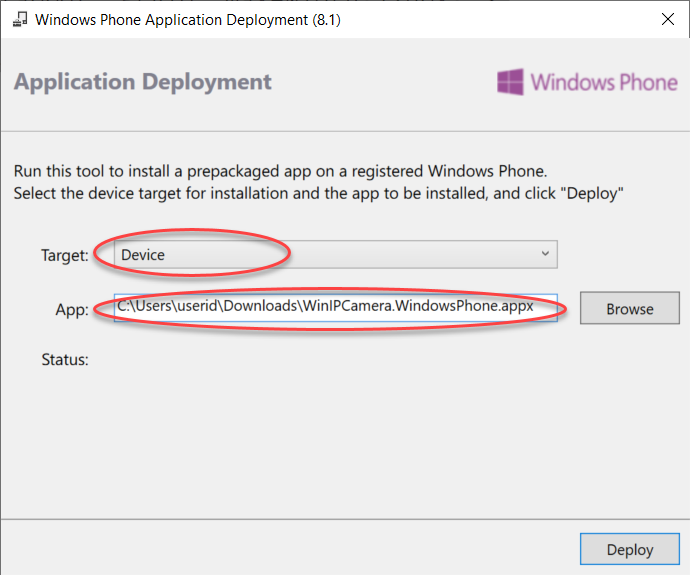Open the Target device dropdown
690x575 pixels.
pyautogui.click(x=335, y=254)
